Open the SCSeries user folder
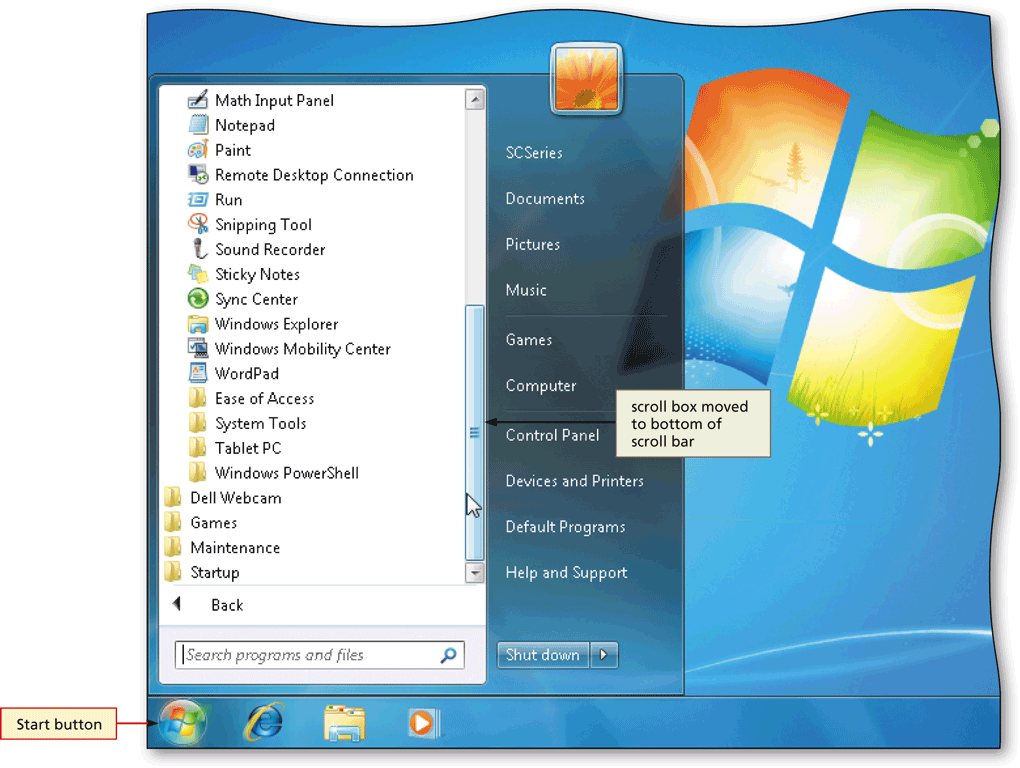 coord(534,153)
